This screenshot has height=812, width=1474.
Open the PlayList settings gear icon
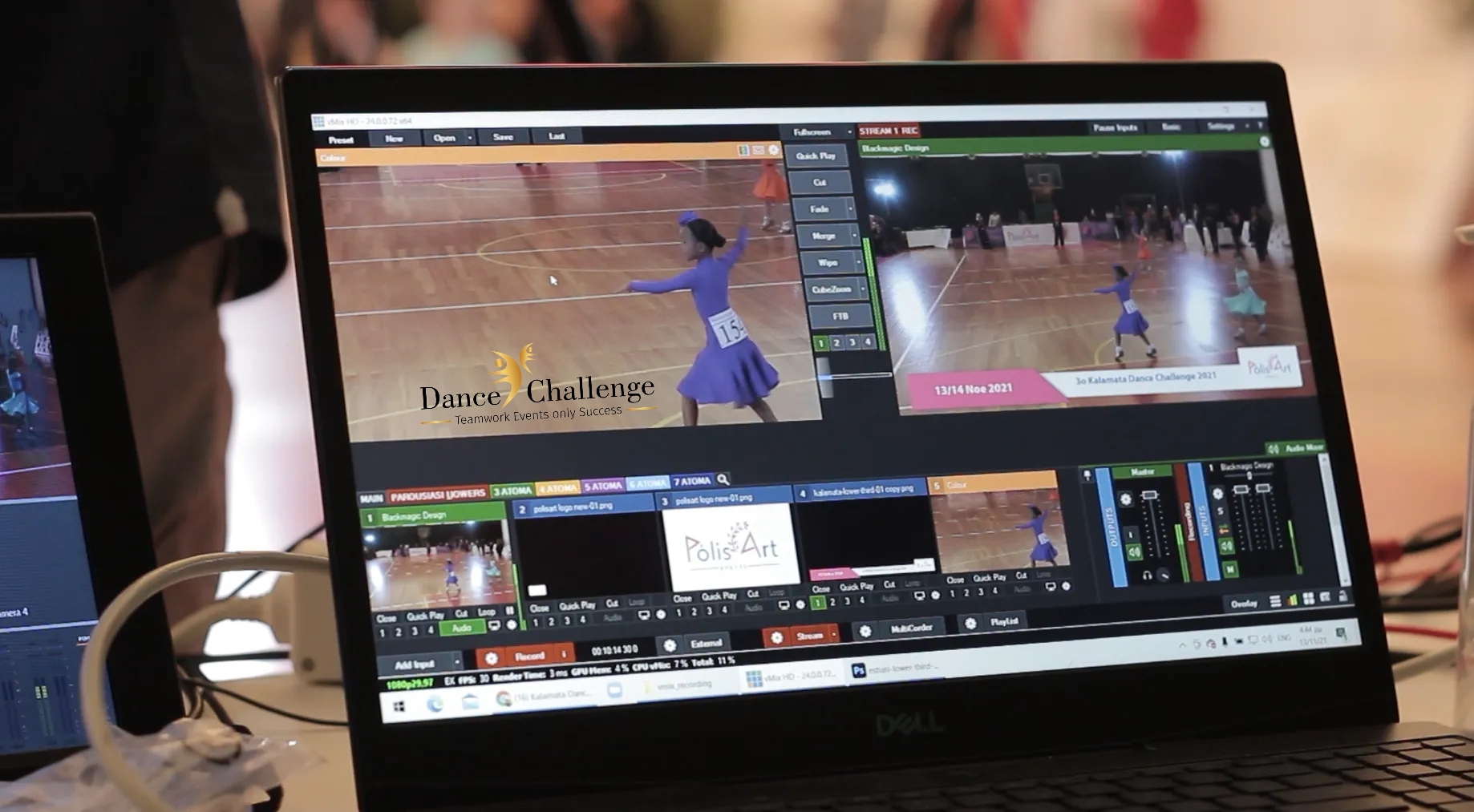pos(970,624)
